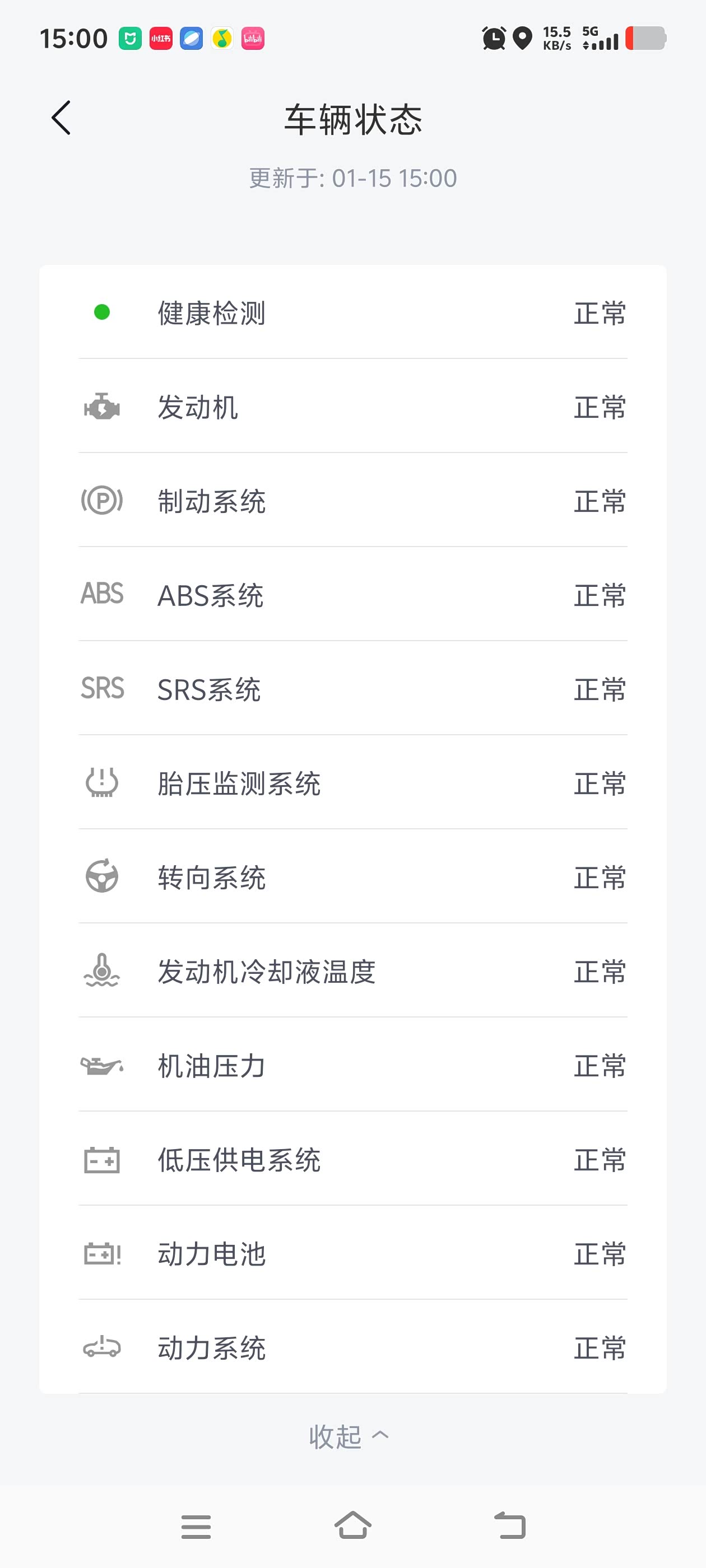
Task: Tap the Android home navigation button
Action: [352, 1526]
